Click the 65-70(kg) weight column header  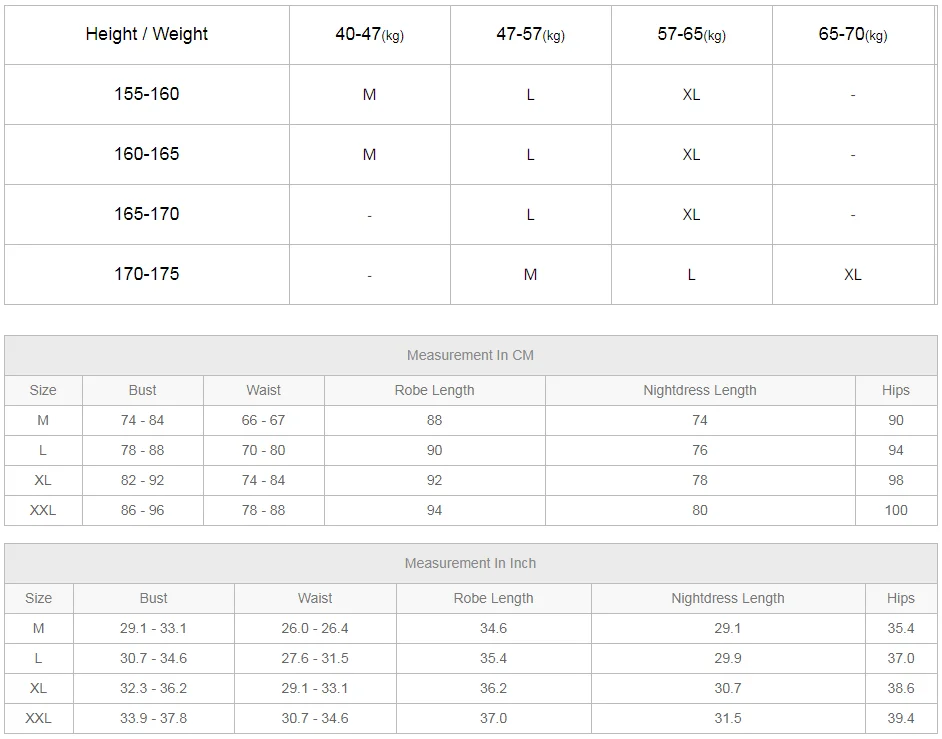852,34
